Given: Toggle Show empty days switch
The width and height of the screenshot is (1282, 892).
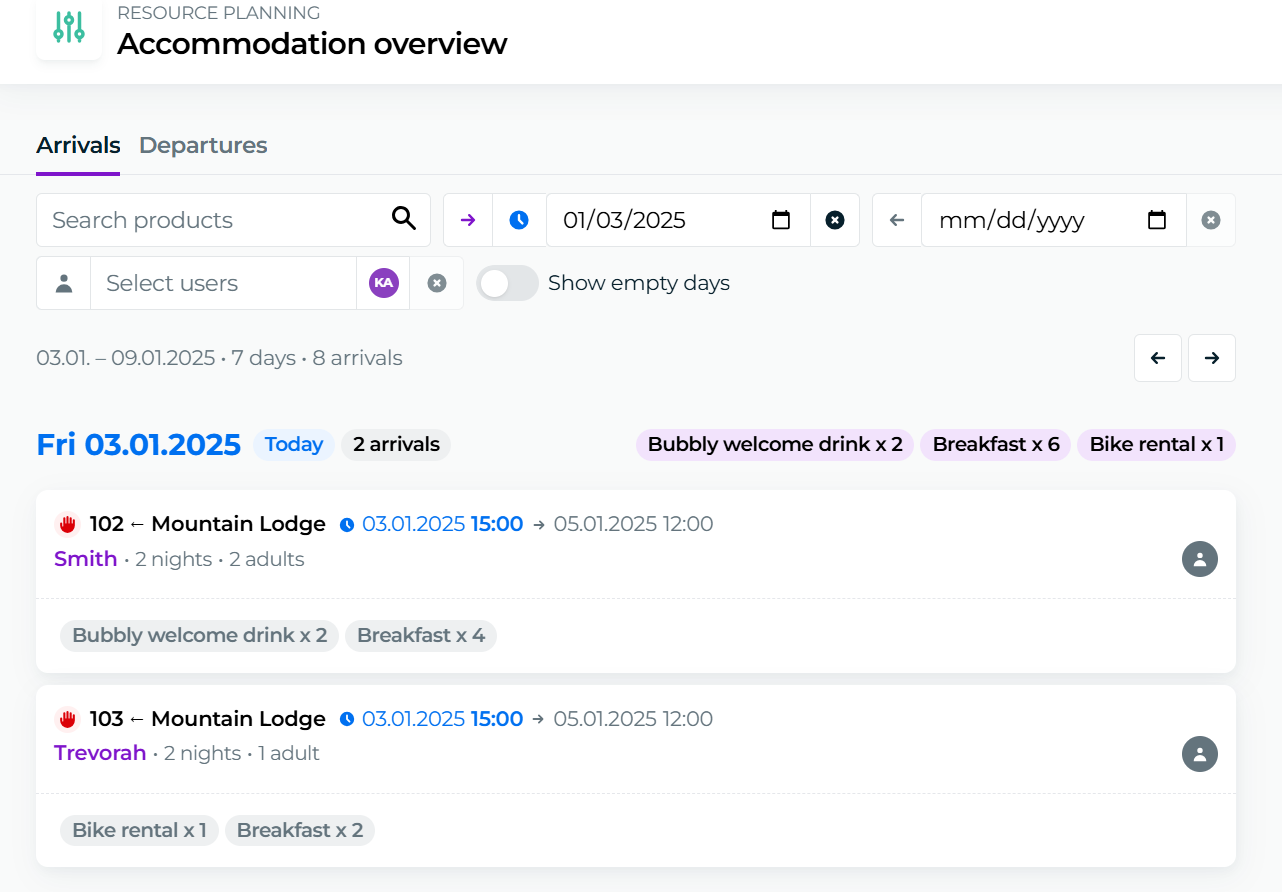Looking at the screenshot, I should (507, 283).
